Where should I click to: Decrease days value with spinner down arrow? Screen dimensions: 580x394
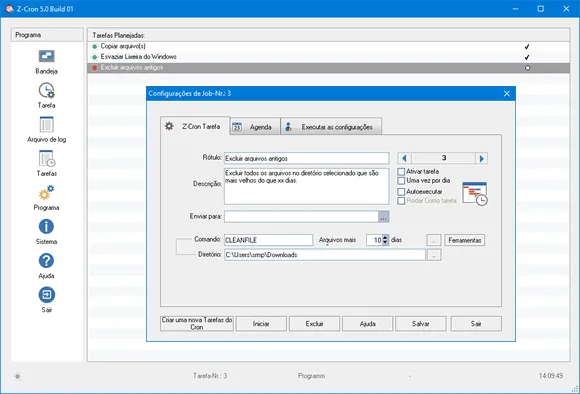(x=385, y=243)
